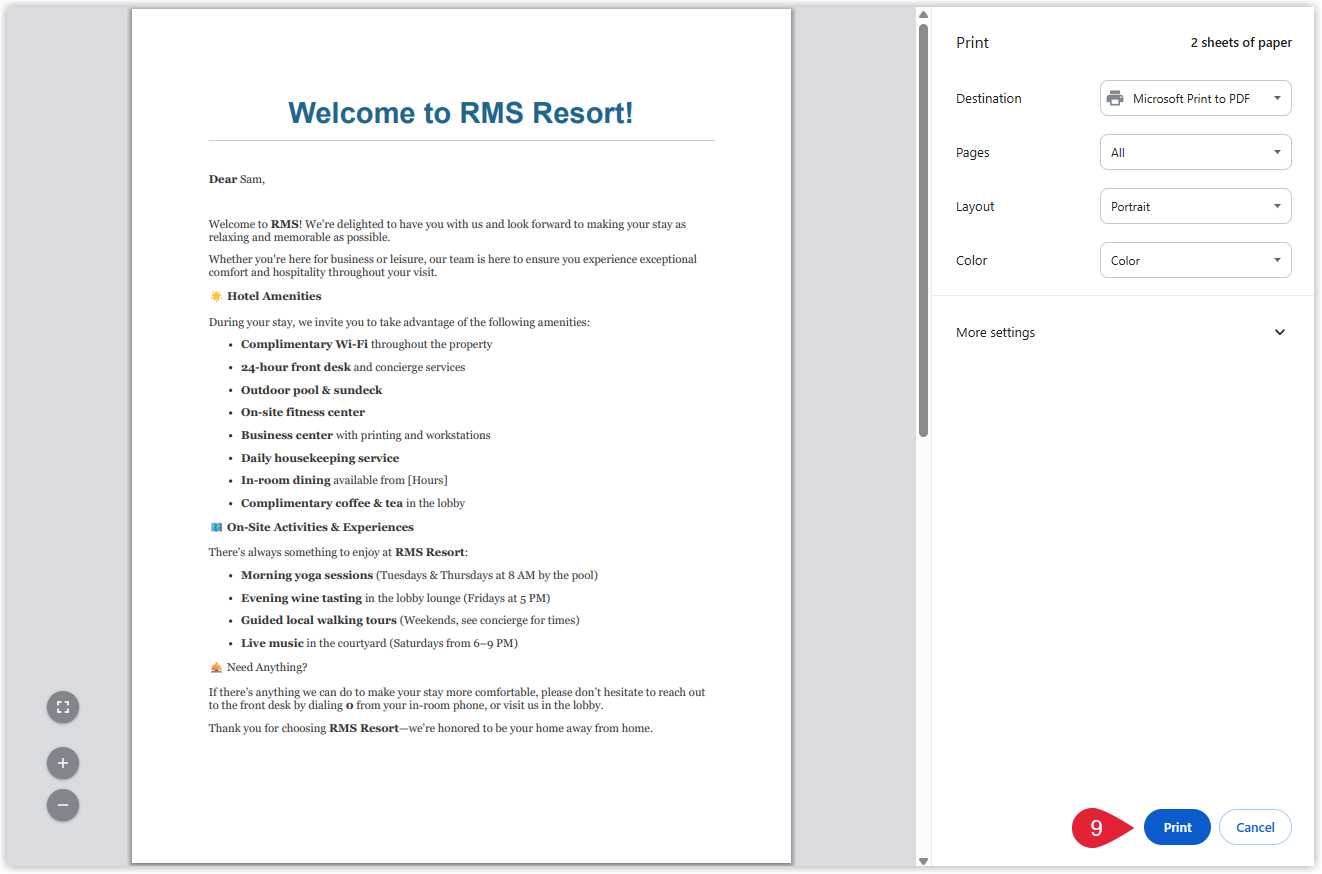Click the 'Outdoor pool & sundeck' bullet
Viewport: 1322px width, 874px height.
[311, 390]
